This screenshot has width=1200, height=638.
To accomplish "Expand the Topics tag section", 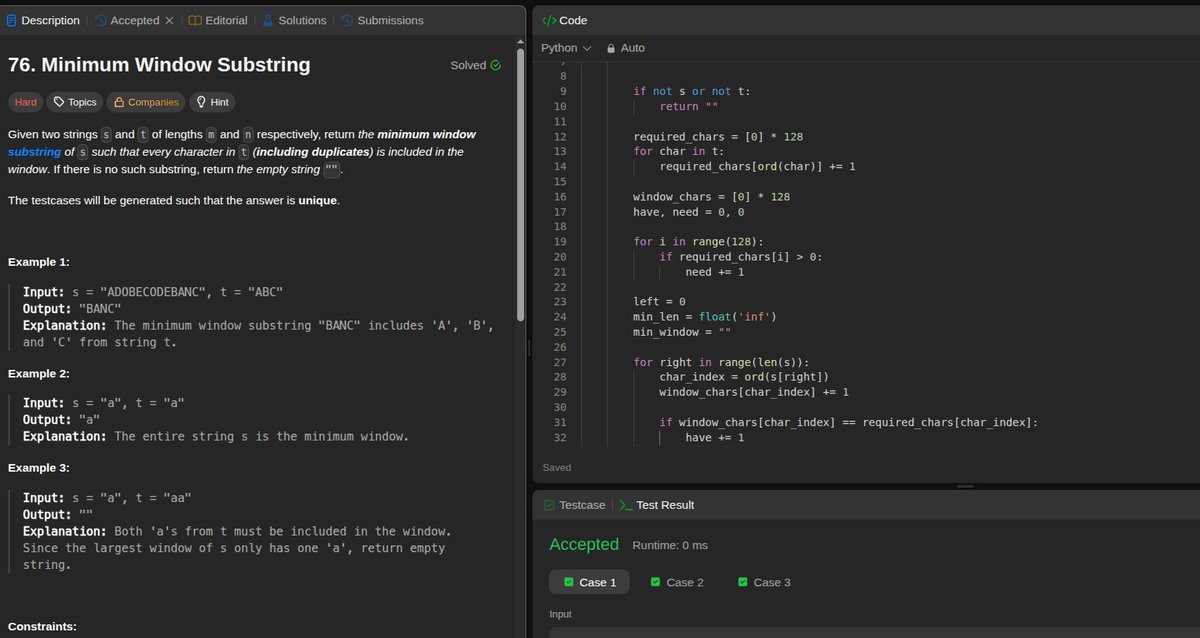I will pyautogui.click(x=75, y=102).
